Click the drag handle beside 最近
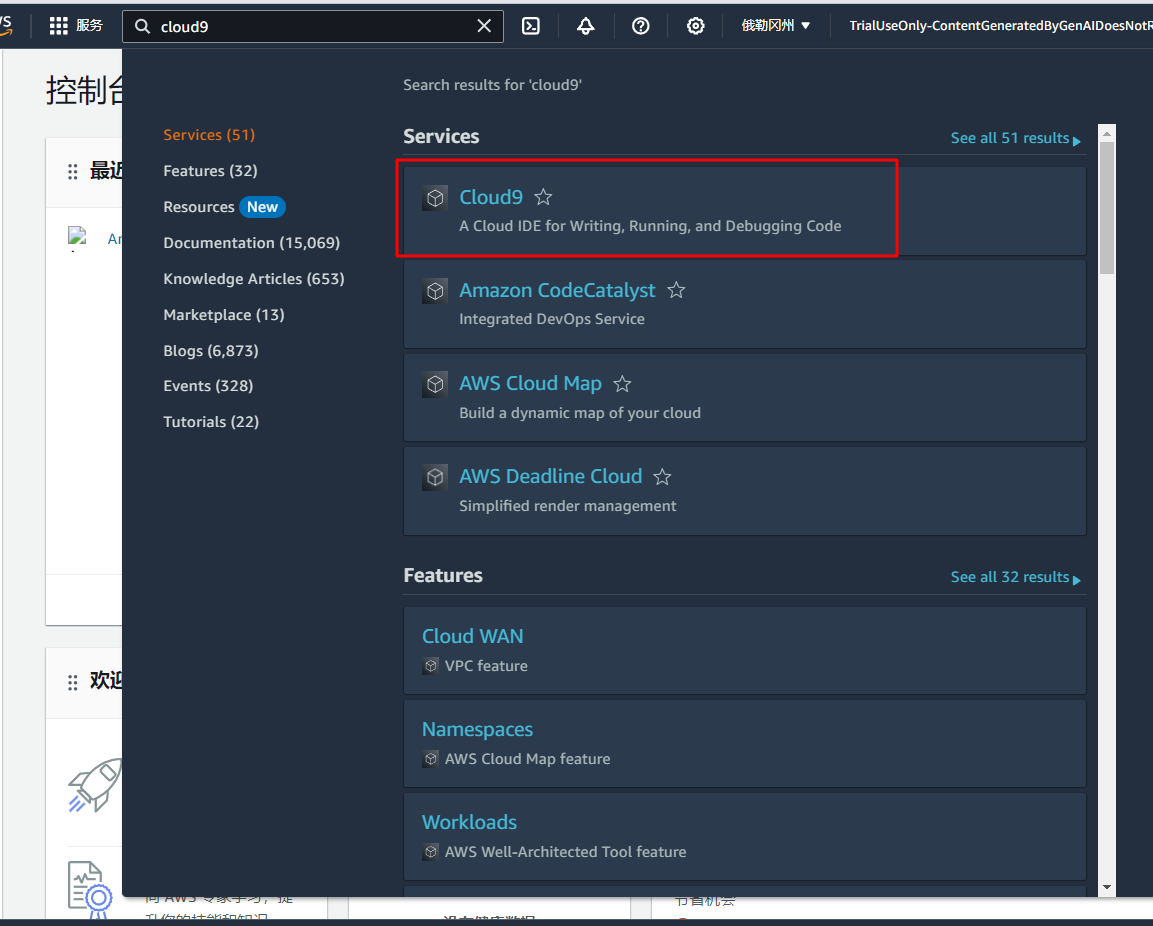This screenshot has width=1153, height=926. 73,172
